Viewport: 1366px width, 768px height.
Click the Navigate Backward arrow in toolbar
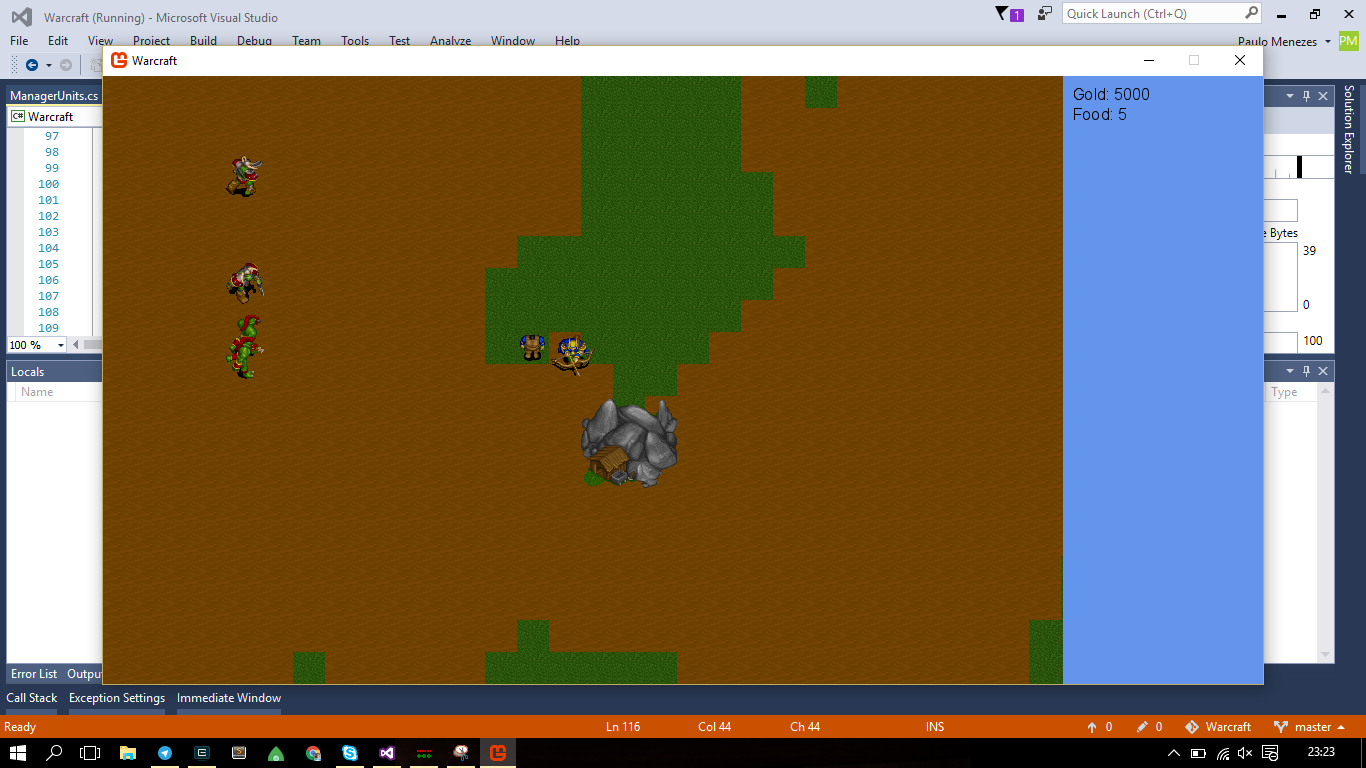[32, 65]
